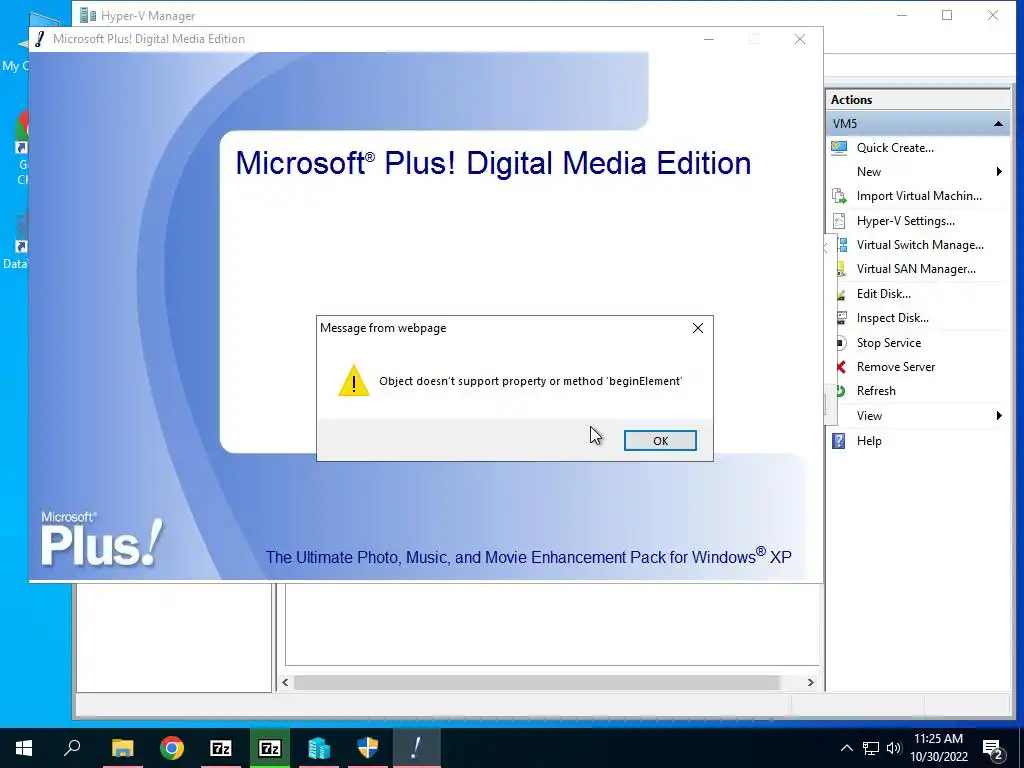Switch to the first 7-Zip taskbar window

221,748
